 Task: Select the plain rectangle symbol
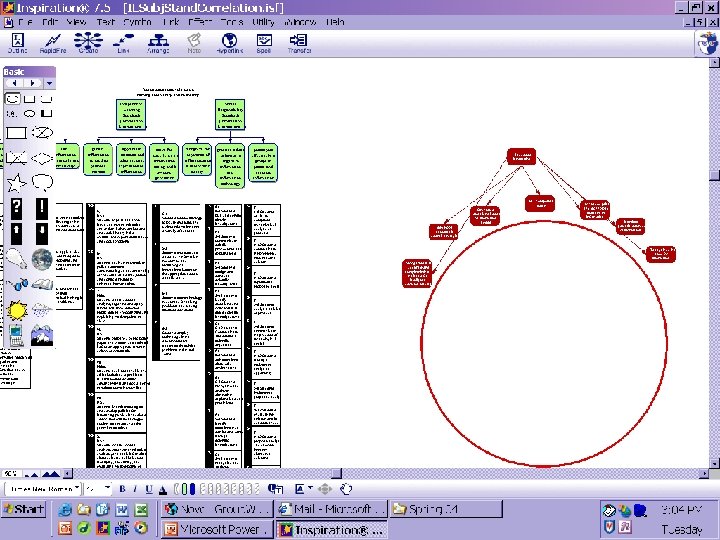pyautogui.click(x=16, y=133)
